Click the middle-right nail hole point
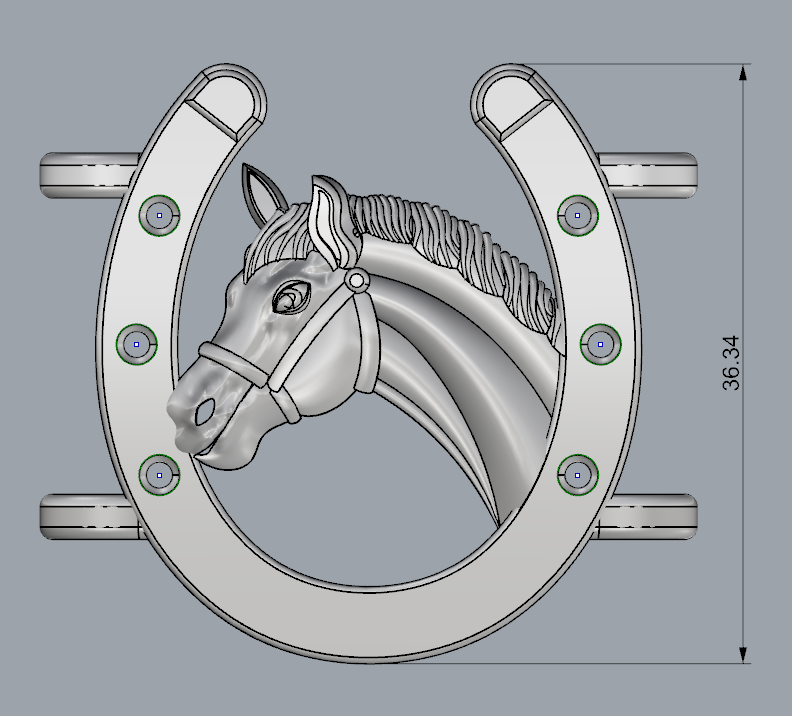The height and width of the screenshot is (716, 792). pos(600,343)
